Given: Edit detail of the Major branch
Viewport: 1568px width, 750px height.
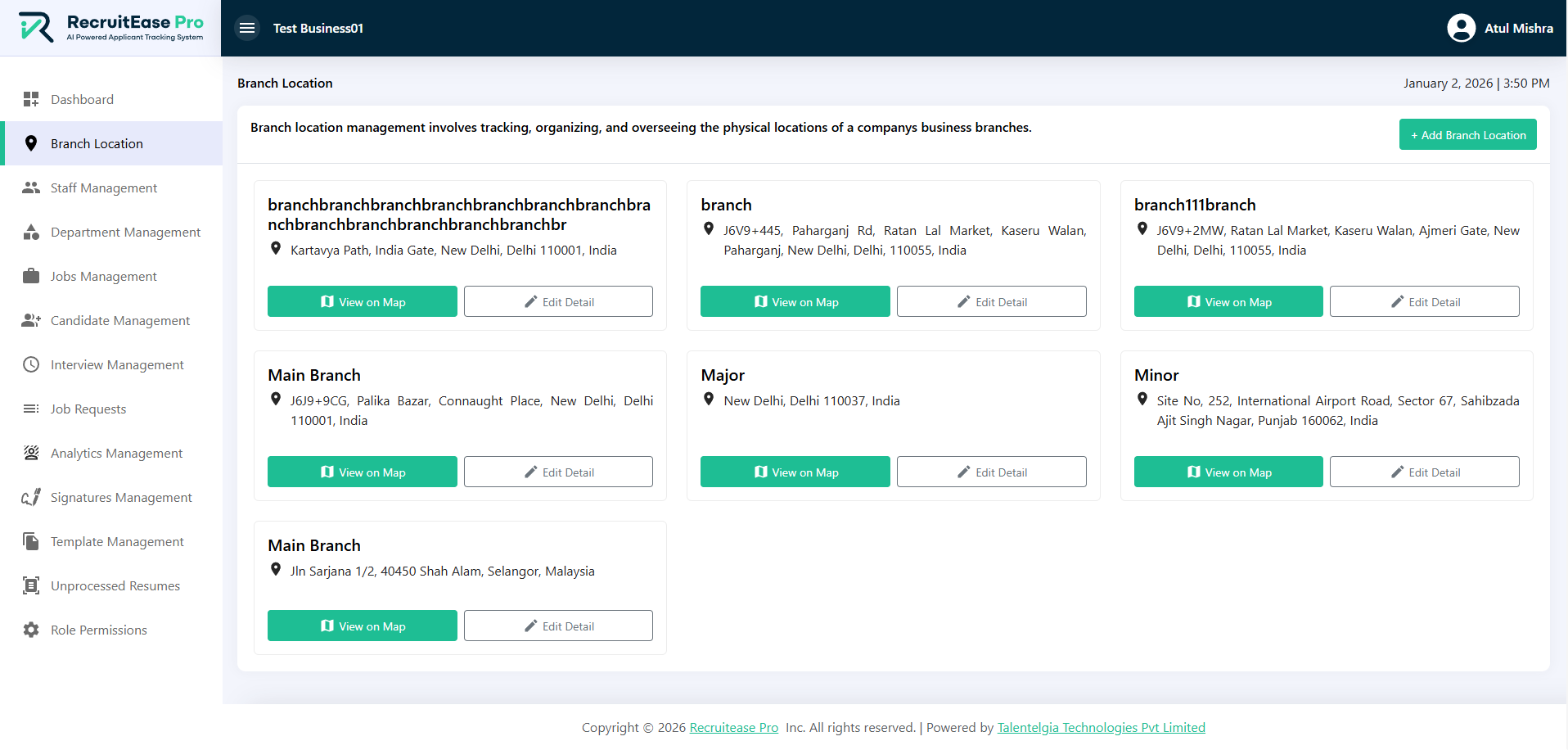Looking at the screenshot, I should (x=992, y=472).
